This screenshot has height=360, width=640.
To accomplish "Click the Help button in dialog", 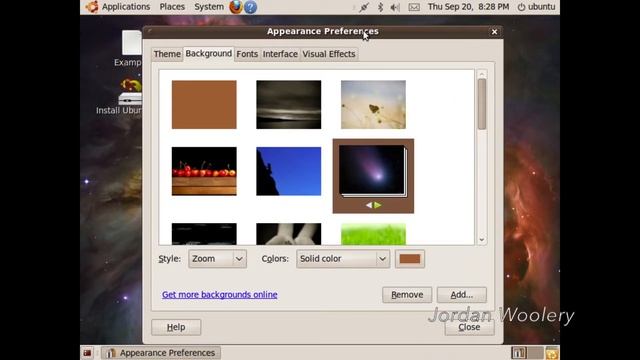I will click(176, 327).
